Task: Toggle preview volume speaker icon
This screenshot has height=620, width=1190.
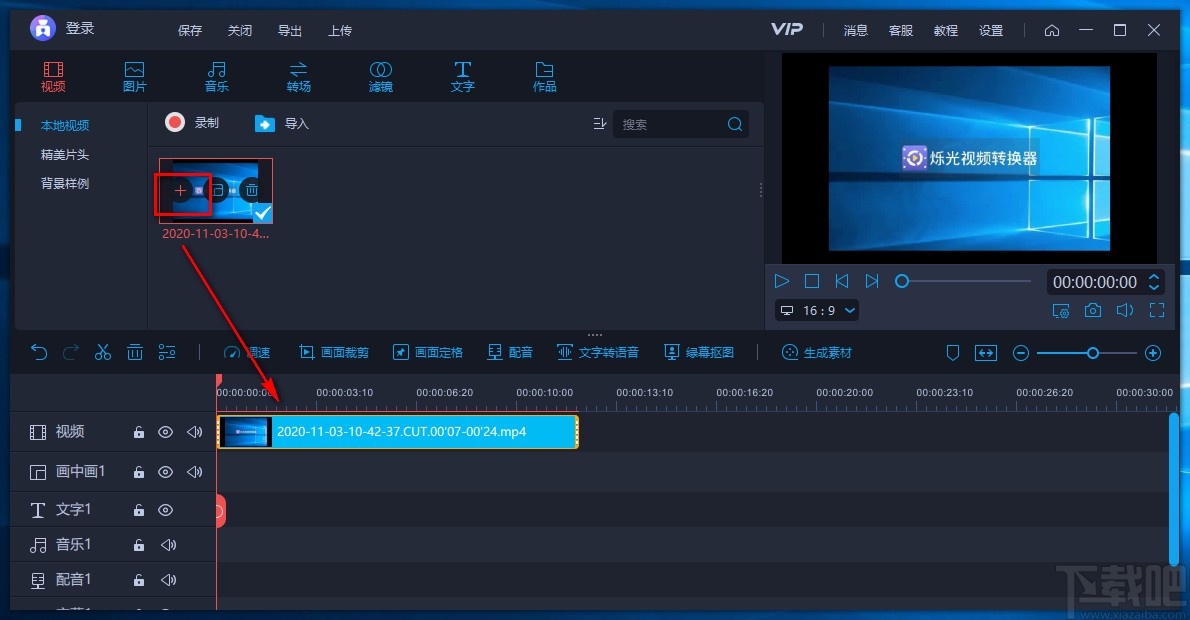Action: click(x=1125, y=310)
